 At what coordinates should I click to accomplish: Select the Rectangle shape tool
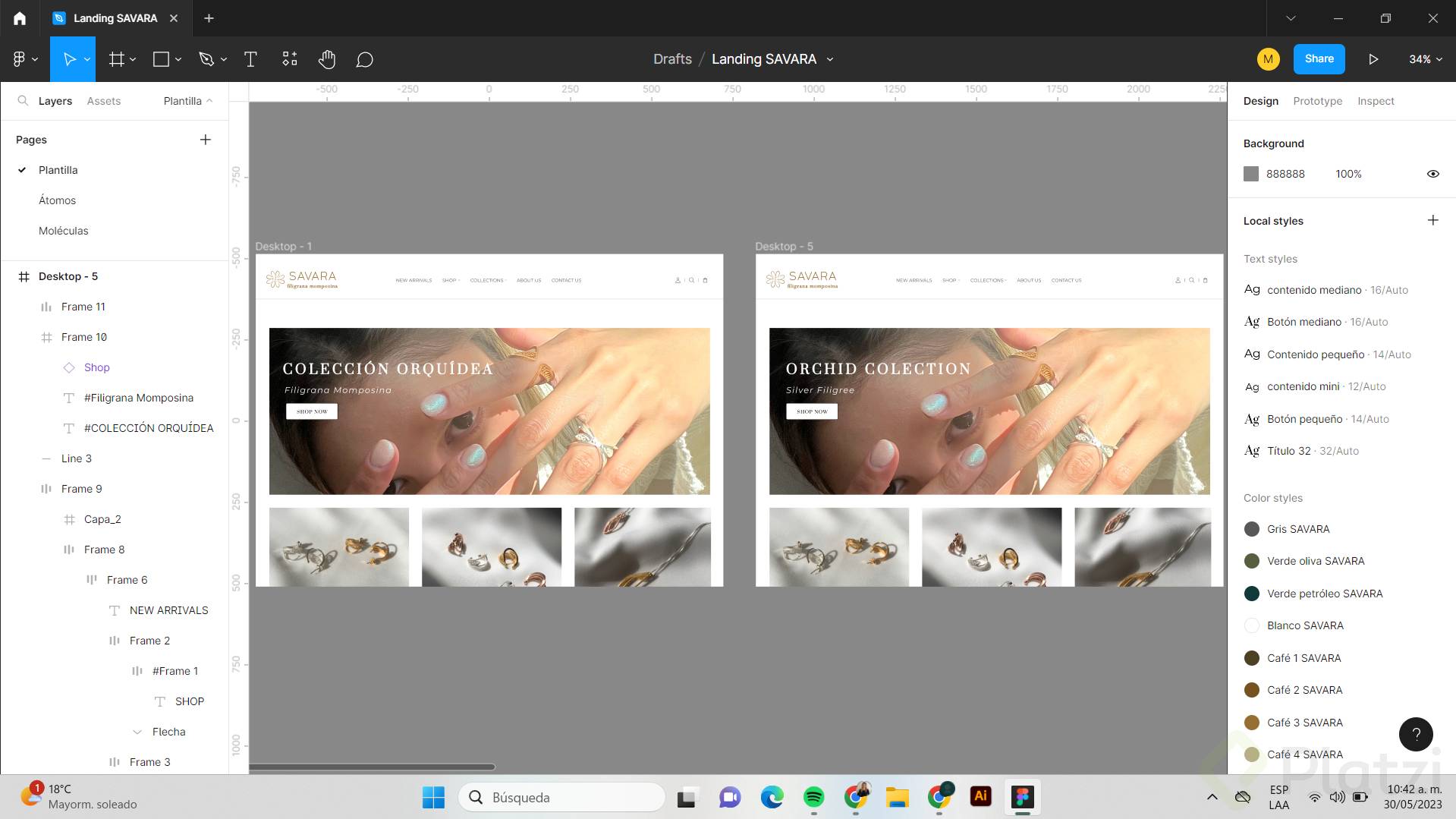coord(161,59)
